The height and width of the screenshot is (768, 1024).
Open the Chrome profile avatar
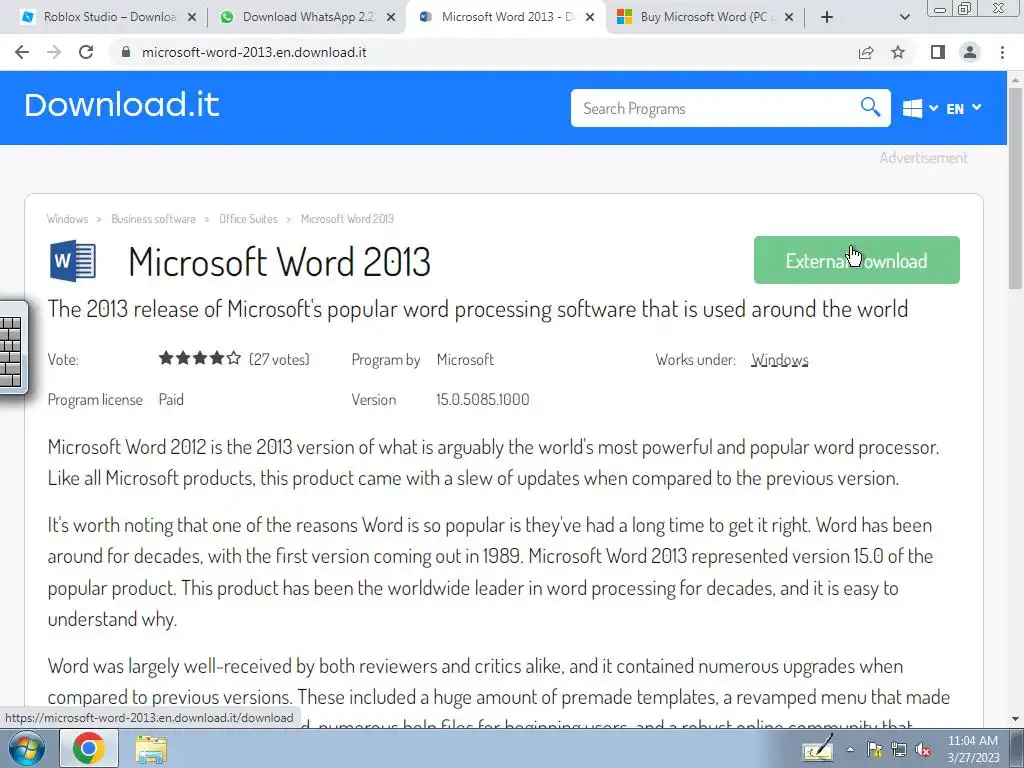point(970,52)
